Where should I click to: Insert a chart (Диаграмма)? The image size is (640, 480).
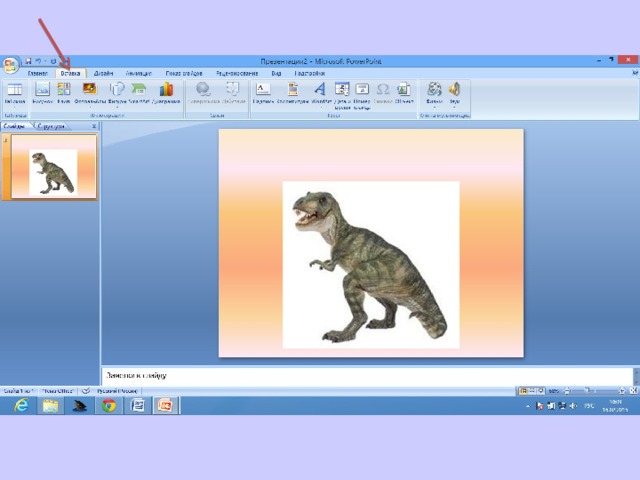166,93
